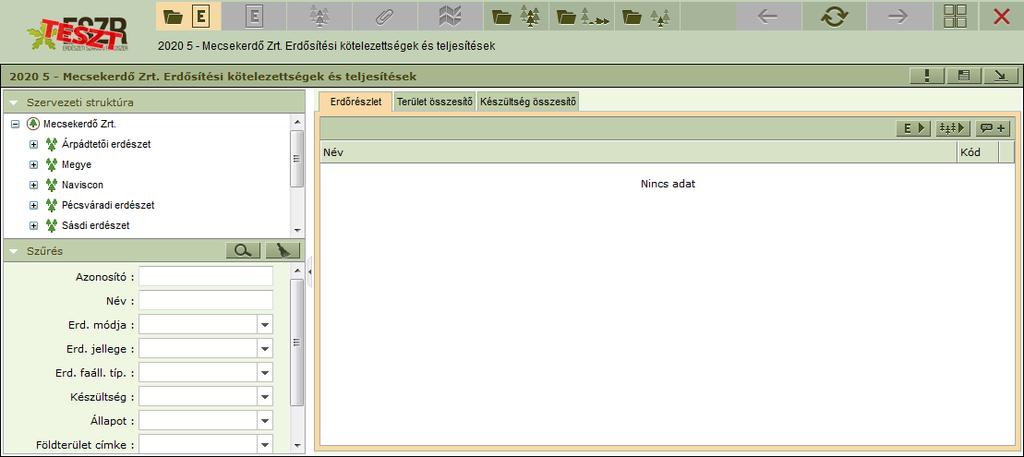1024x457 pixels.
Task: Click the active folder-with-E toolbar icon
Action: [x=188, y=16]
